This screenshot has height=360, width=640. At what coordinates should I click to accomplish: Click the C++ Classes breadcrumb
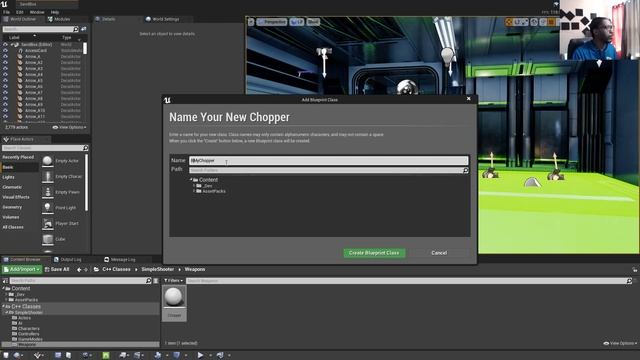click(116, 269)
